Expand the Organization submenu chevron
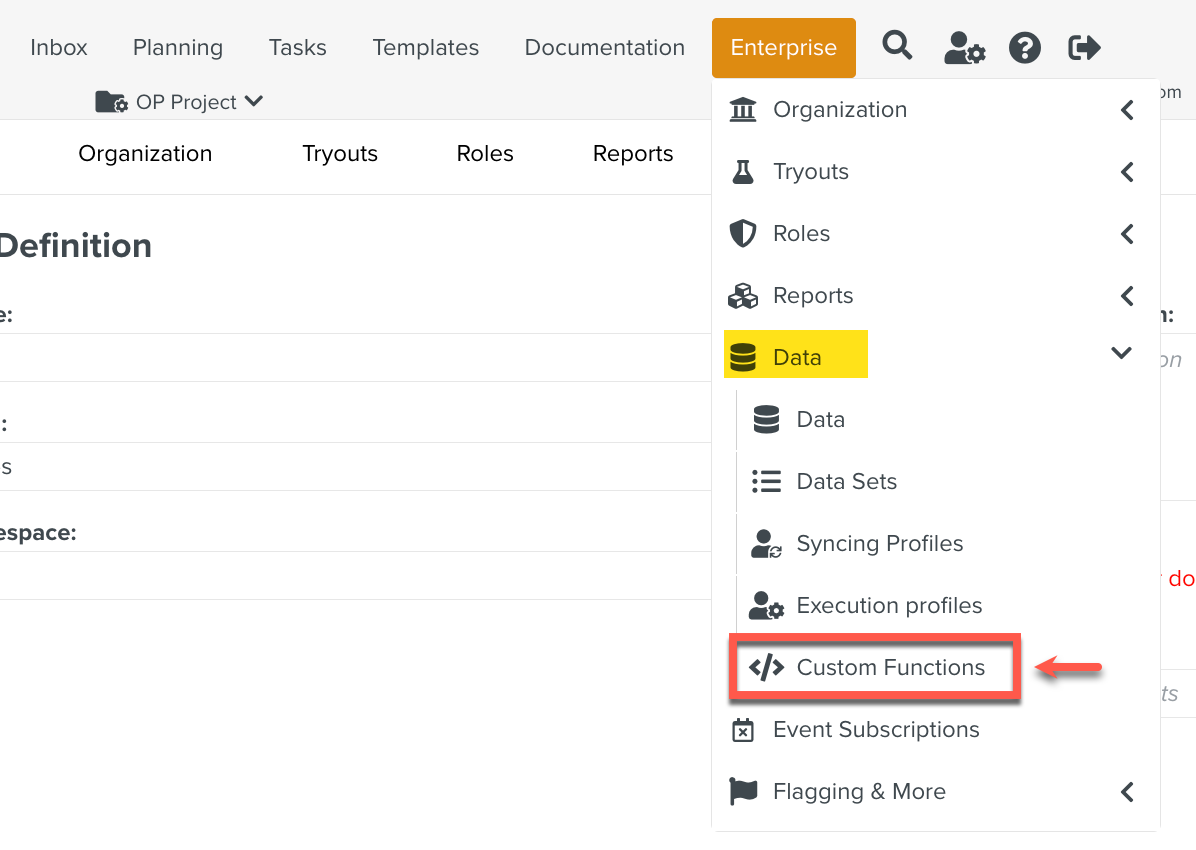This screenshot has width=1196, height=850. coord(1127,110)
